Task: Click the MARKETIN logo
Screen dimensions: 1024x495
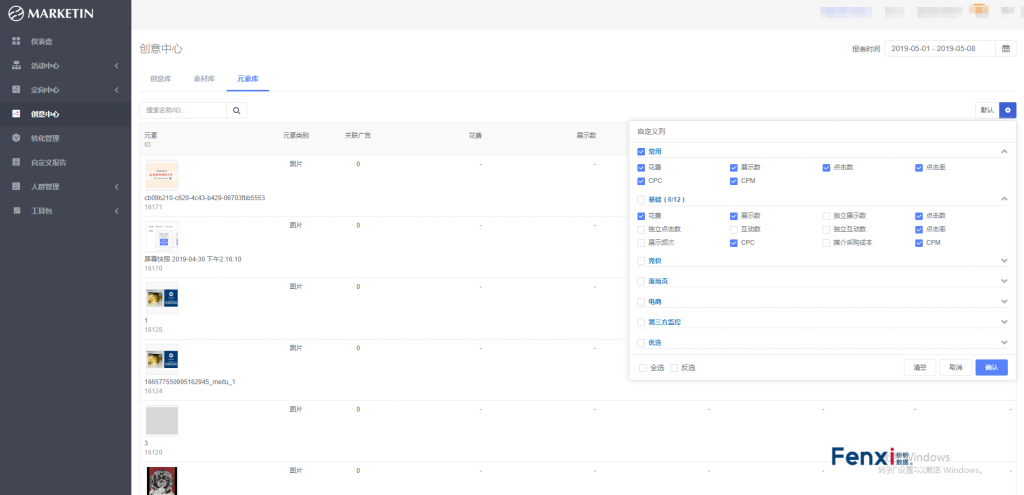Action: click(52, 13)
